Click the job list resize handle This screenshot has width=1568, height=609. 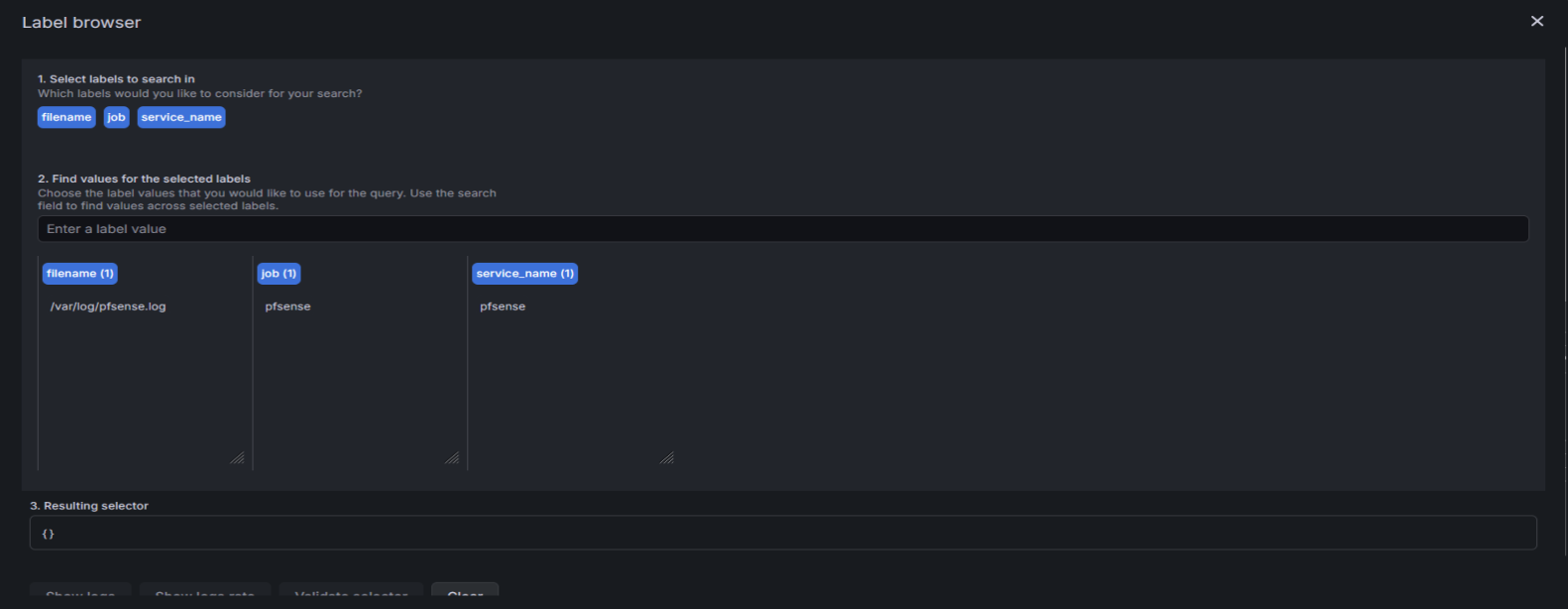[x=452, y=458]
